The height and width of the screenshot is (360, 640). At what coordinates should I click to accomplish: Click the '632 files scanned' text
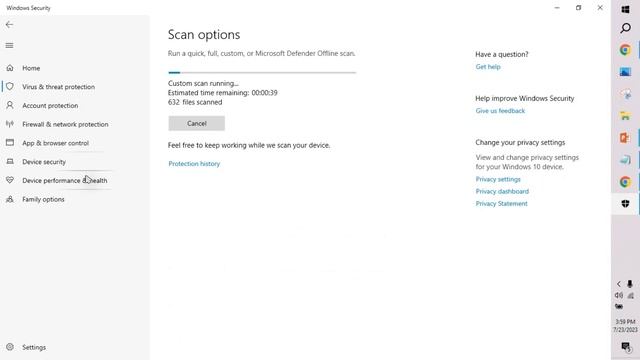(x=195, y=102)
